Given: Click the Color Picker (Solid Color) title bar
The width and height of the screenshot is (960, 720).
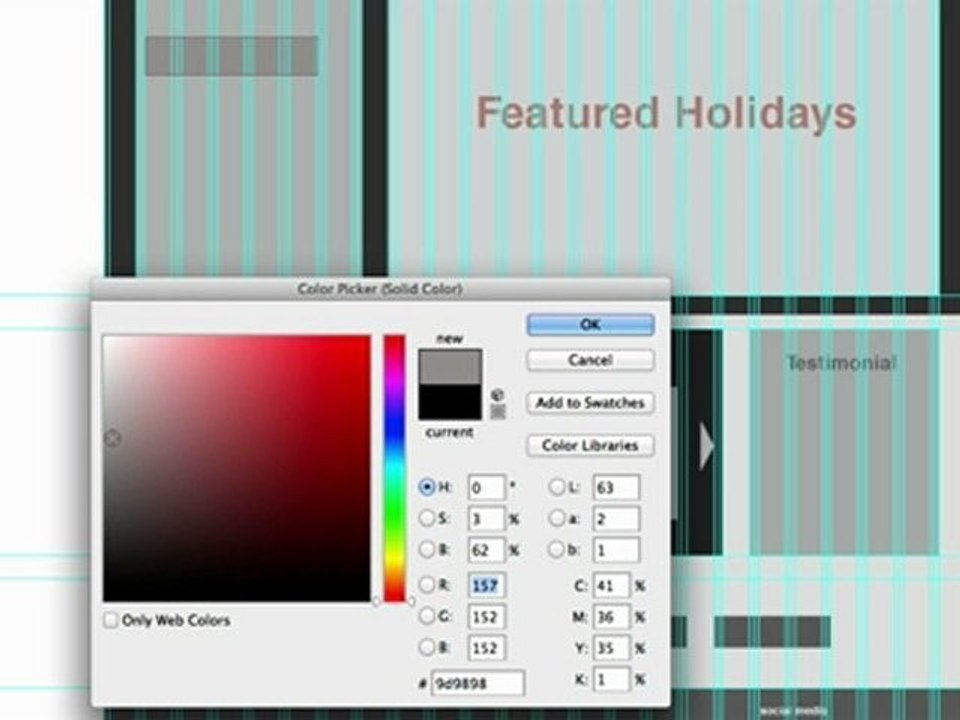Looking at the screenshot, I should coord(380,289).
